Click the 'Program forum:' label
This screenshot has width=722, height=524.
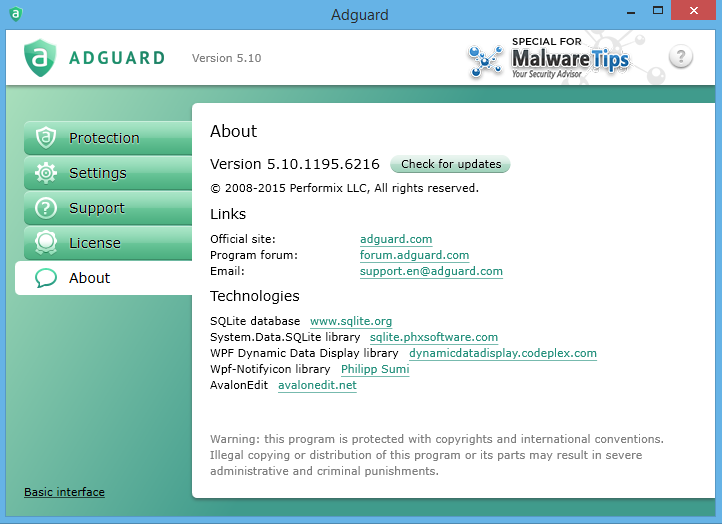254,255
